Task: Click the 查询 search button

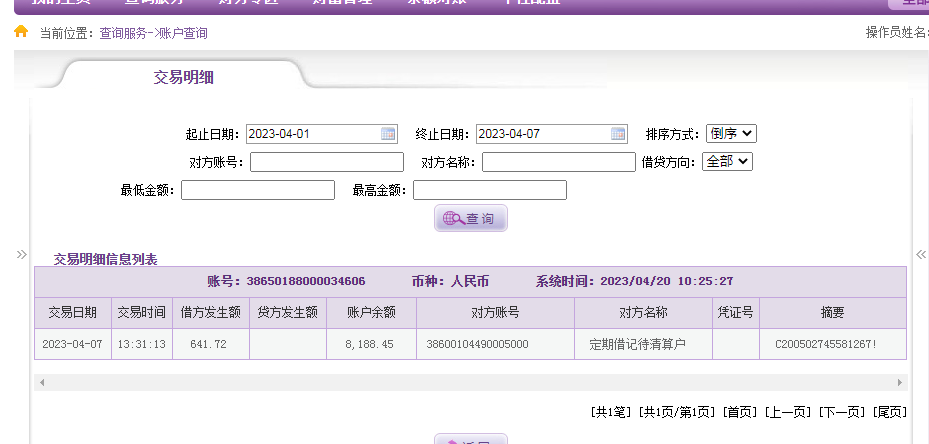Action: tap(471, 218)
